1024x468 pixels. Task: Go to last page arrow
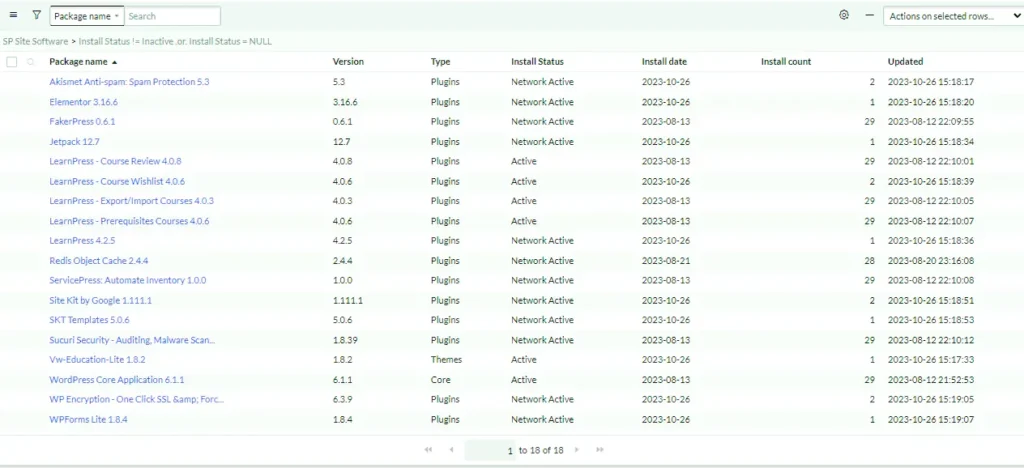click(x=600, y=450)
